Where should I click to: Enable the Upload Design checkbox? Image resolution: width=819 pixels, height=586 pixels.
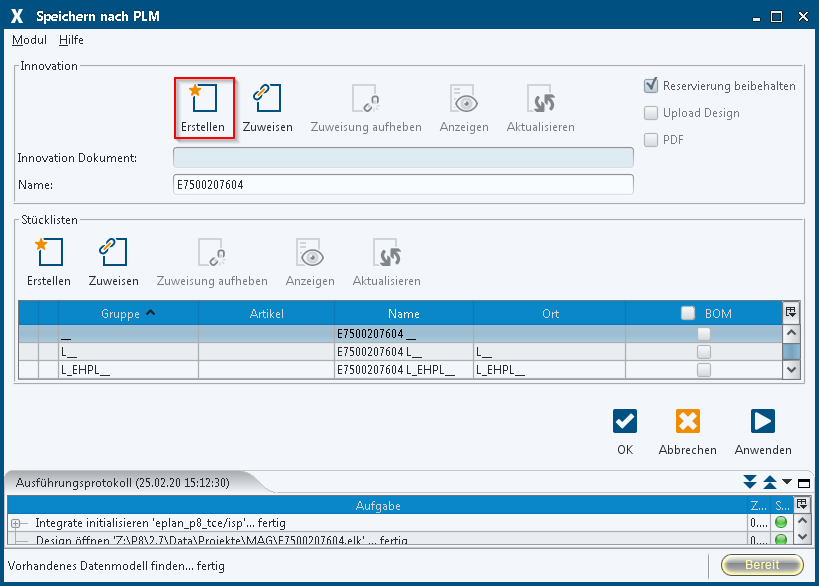[651, 113]
